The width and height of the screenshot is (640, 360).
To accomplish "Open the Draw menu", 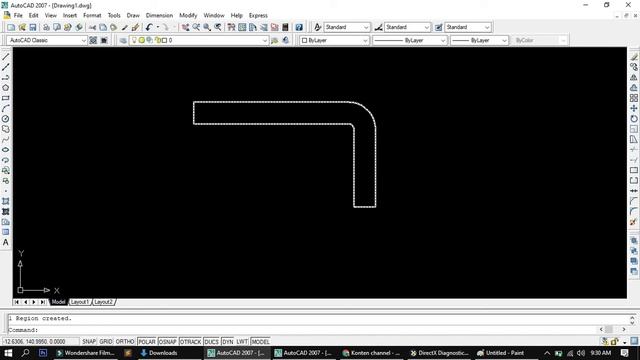I will coord(133,16).
